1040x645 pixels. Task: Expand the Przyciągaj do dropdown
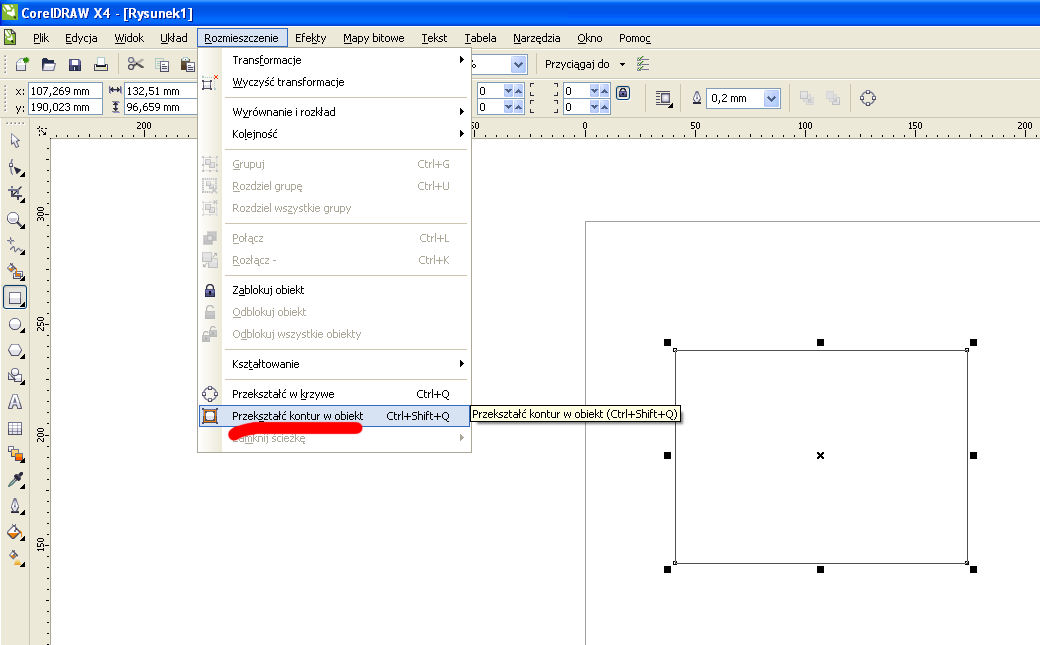pyautogui.click(x=622, y=64)
